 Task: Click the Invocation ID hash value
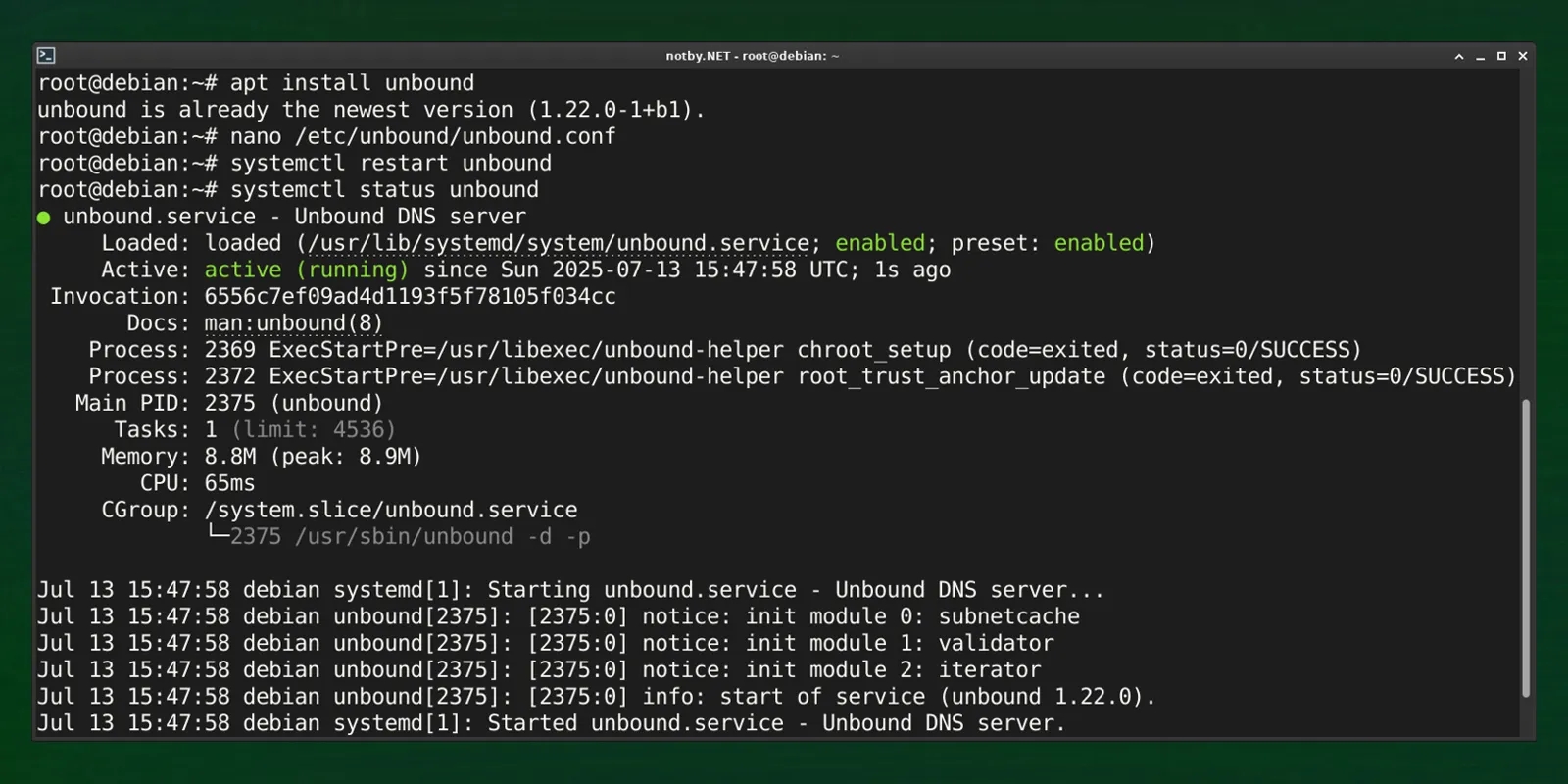pos(410,296)
